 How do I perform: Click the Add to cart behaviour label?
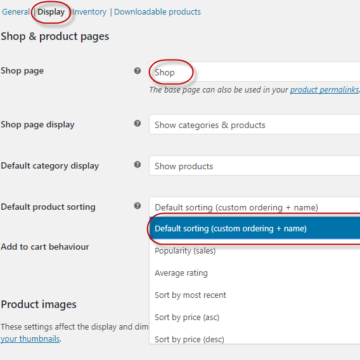[45, 247]
